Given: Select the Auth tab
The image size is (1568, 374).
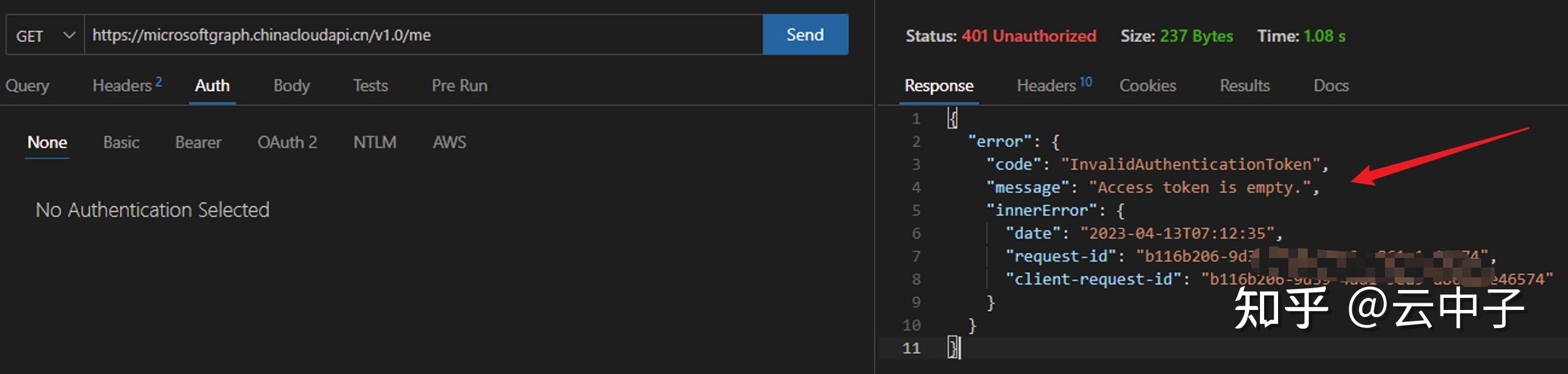Looking at the screenshot, I should pyautogui.click(x=212, y=86).
